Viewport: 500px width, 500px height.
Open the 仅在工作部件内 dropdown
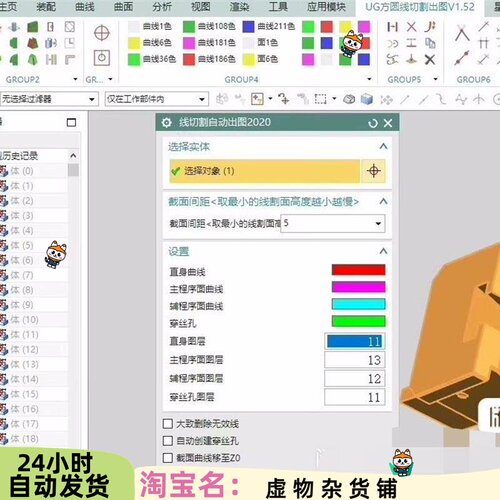pos(157,99)
